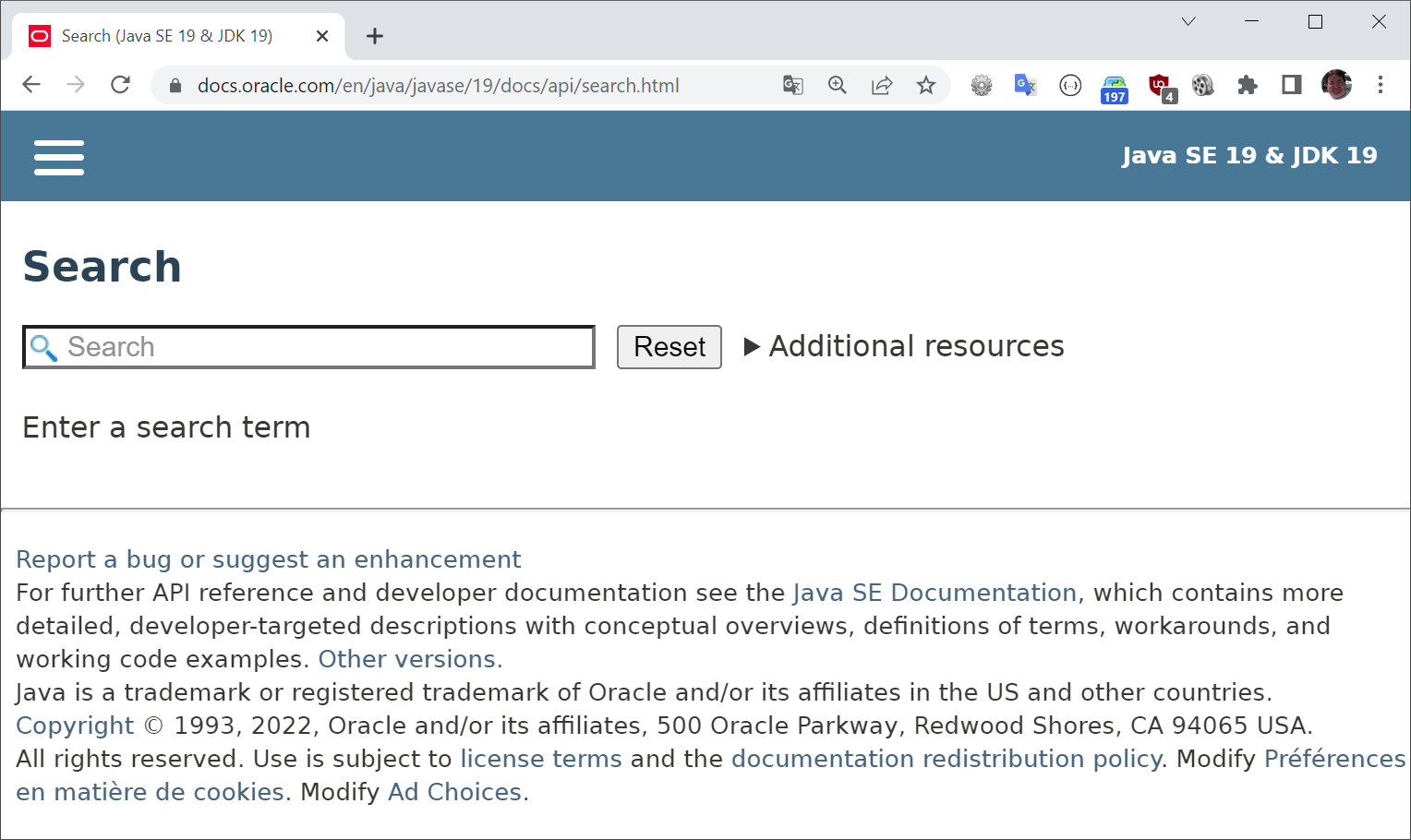This screenshot has height=840, width=1411.
Task: Open the Extensions puzzle piece menu
Action: [1248, 86]
